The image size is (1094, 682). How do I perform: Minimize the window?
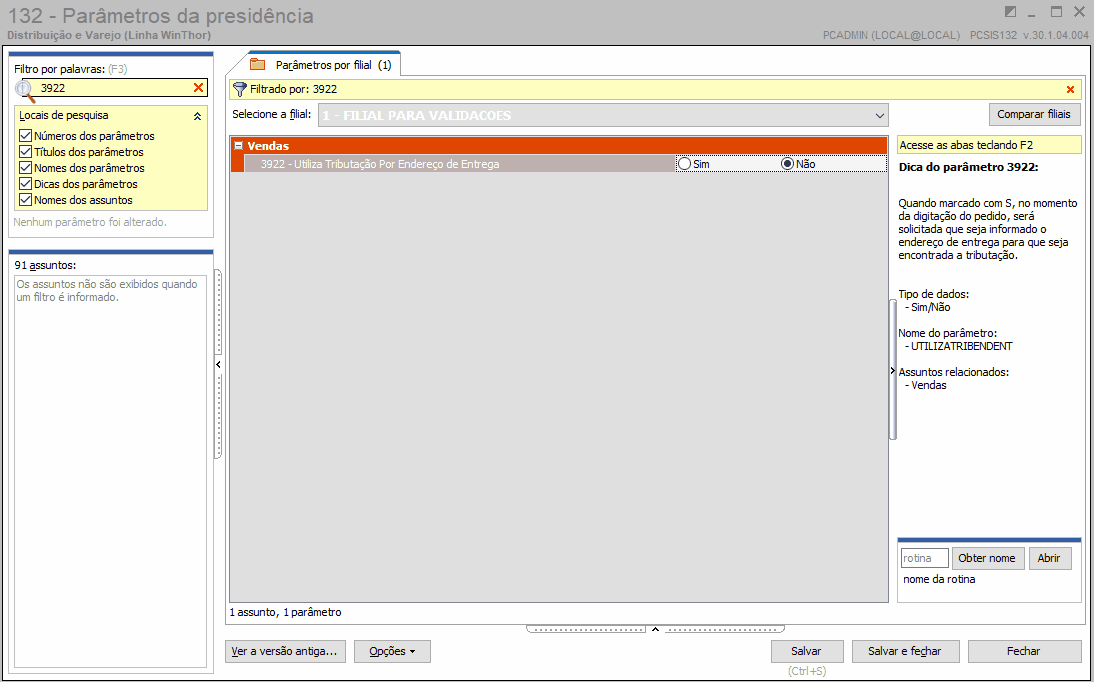(1033, 13)
